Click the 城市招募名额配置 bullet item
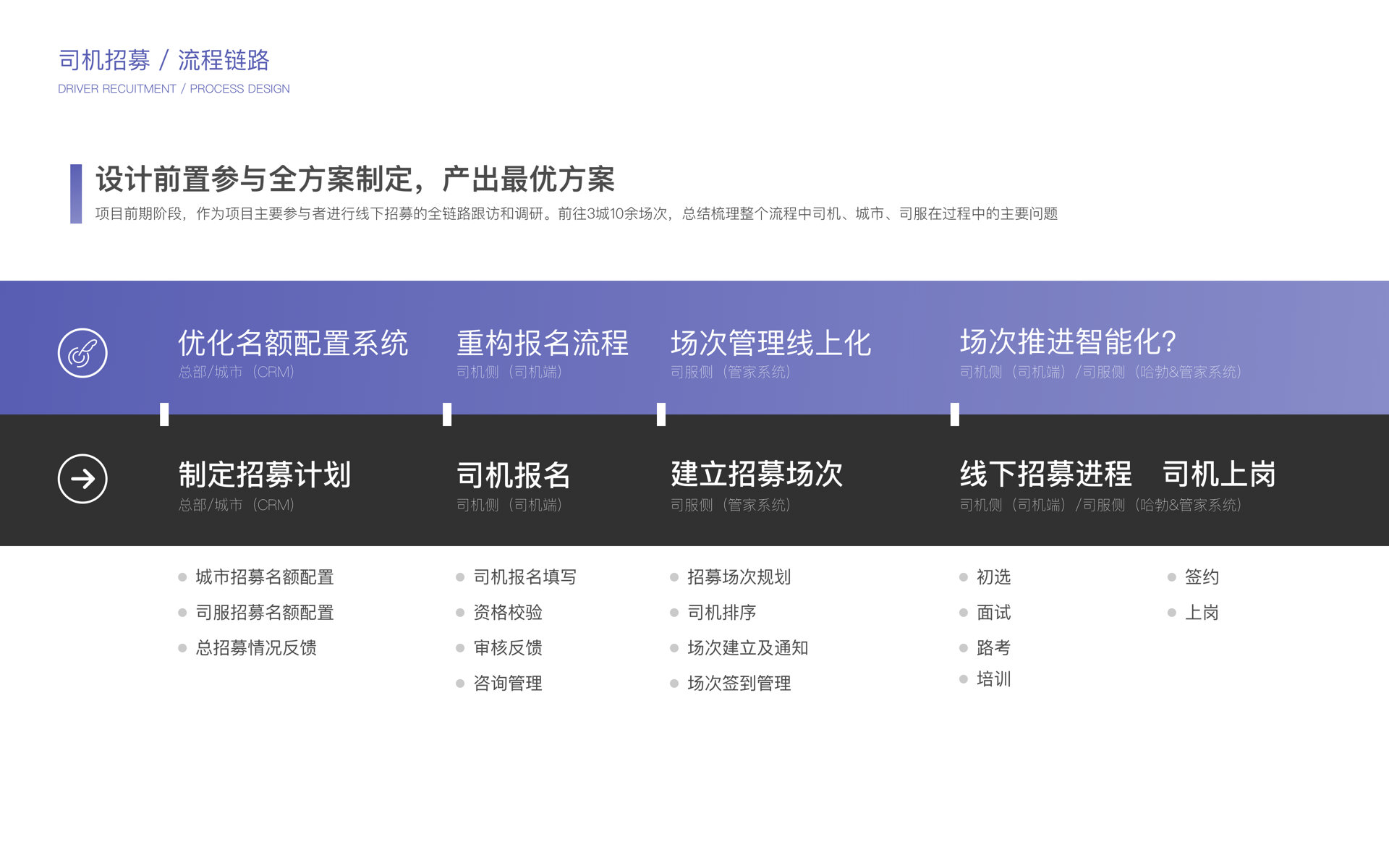The height and width of the screenshot is (868, 1389). click(x=264, y=577)
